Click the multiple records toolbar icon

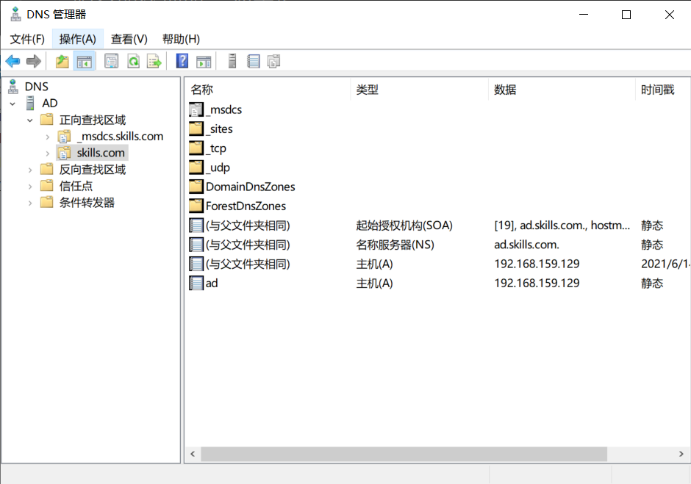pos(274,61)
